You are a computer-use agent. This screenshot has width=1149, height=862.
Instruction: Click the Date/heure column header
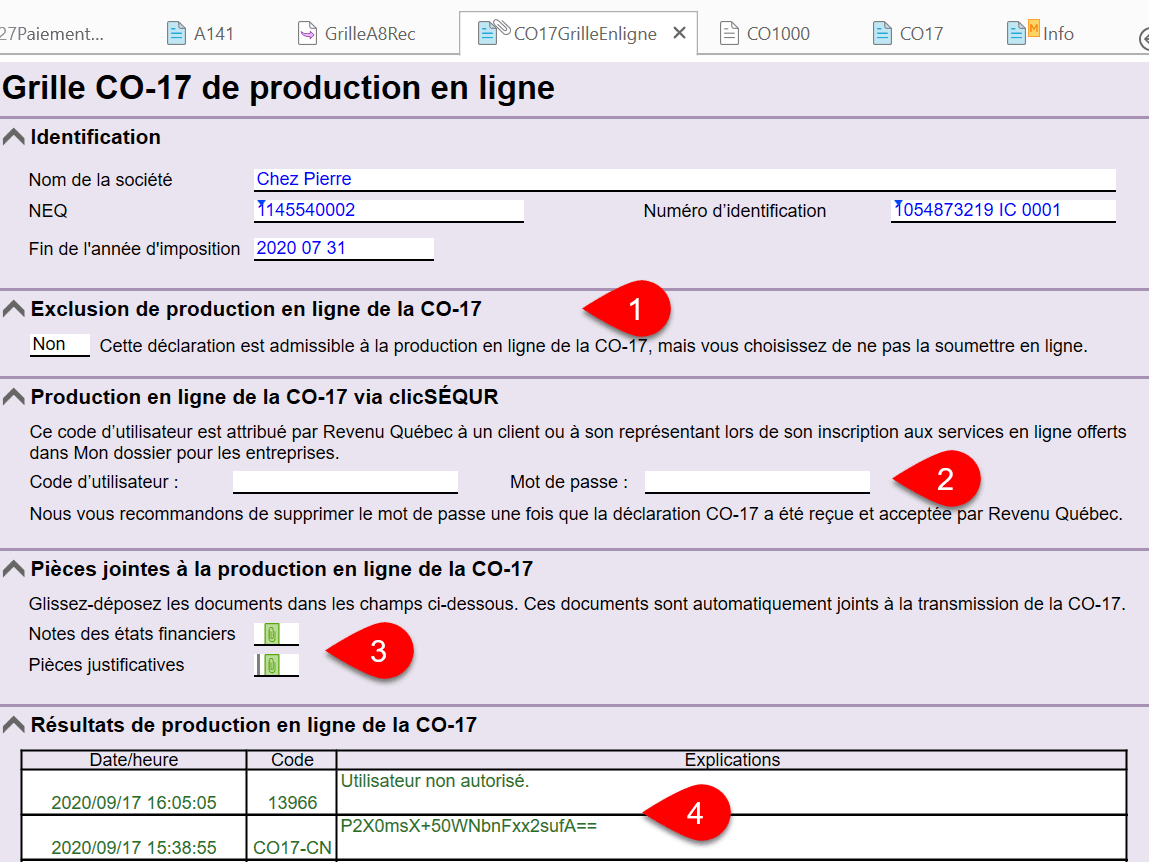134,760
